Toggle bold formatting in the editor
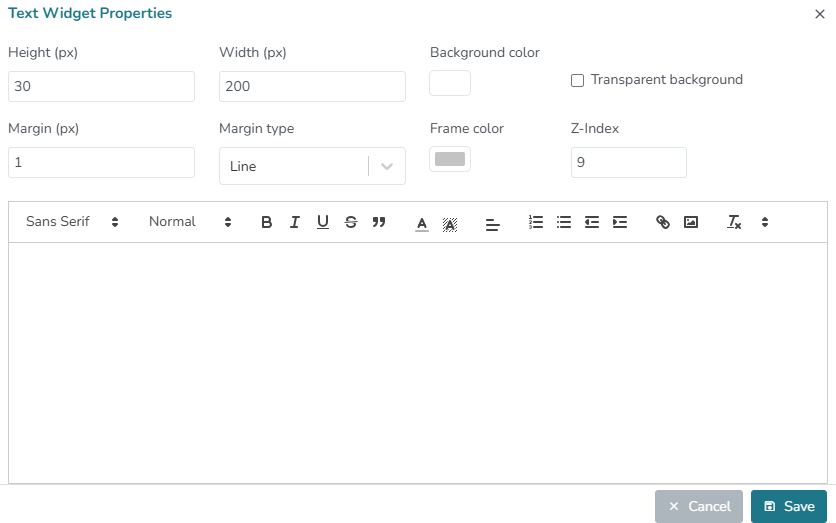 [266, 222]
